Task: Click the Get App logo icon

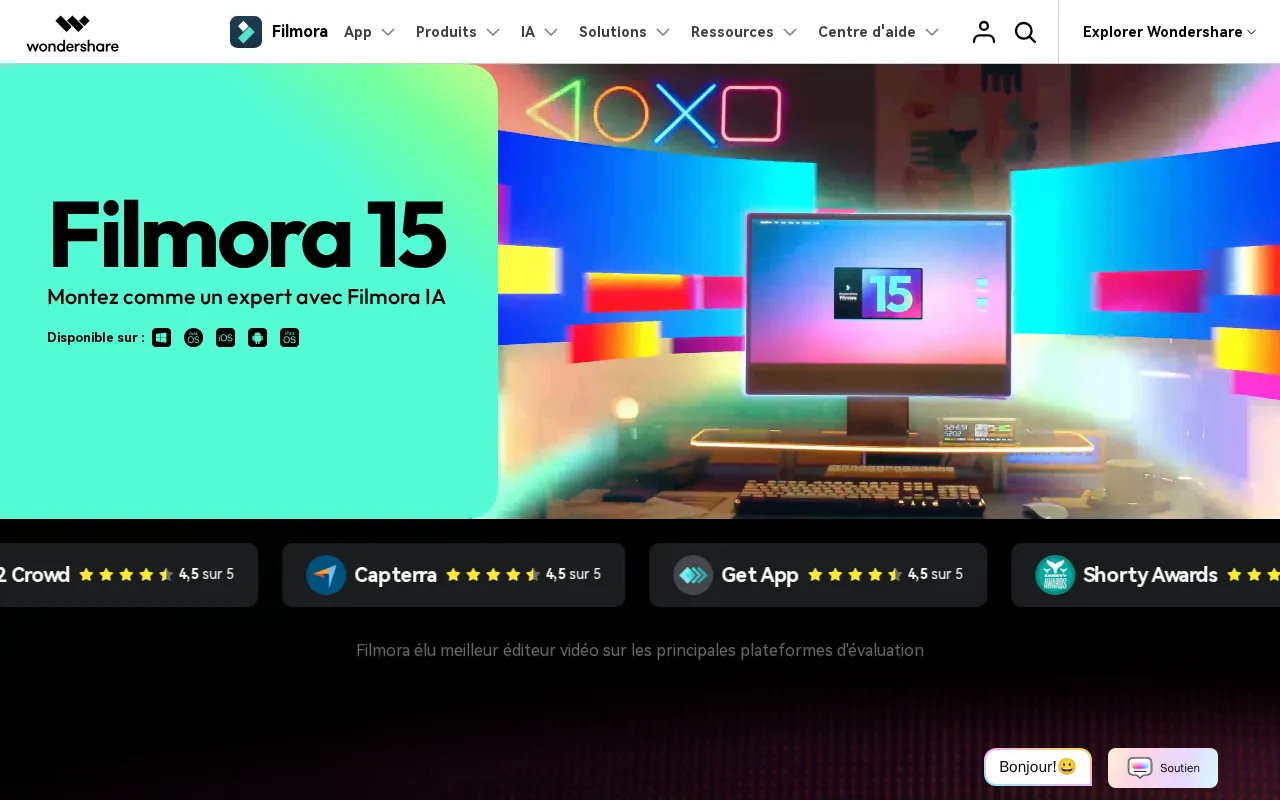Action: click(693, 575)
